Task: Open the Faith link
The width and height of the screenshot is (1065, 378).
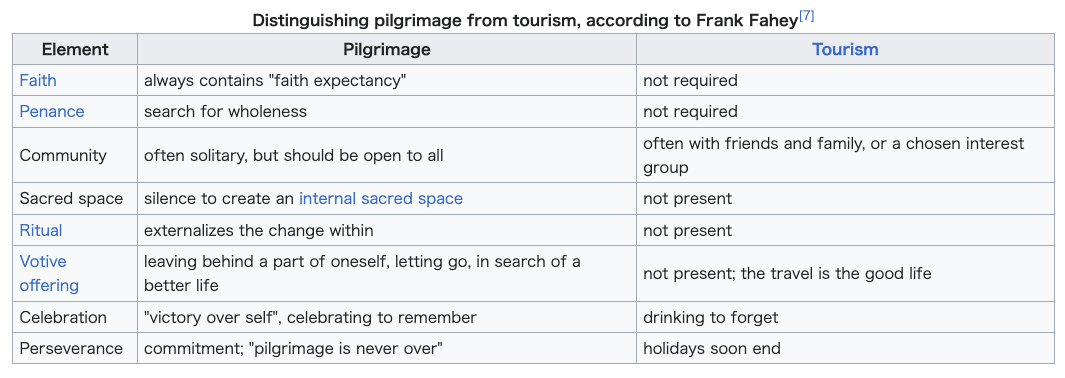Action: [38, 81]
